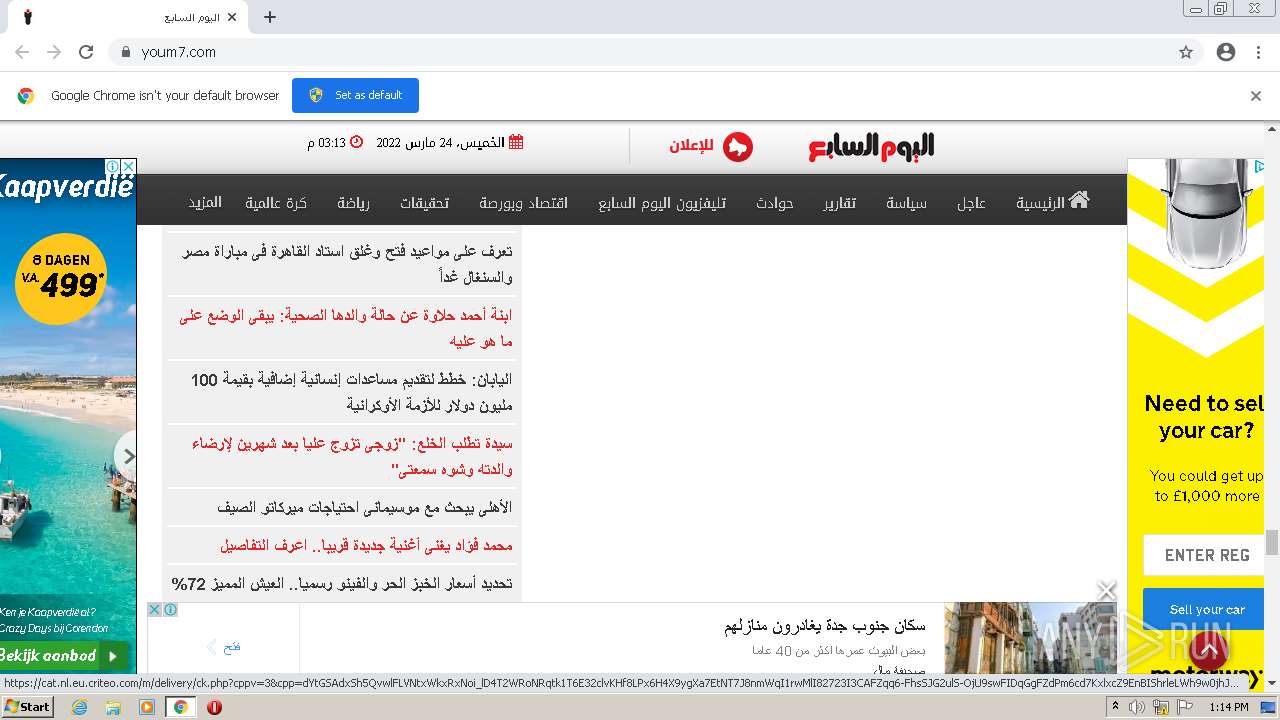
Task: Click the اليوم السابع site logo
Action: [871, 147]
